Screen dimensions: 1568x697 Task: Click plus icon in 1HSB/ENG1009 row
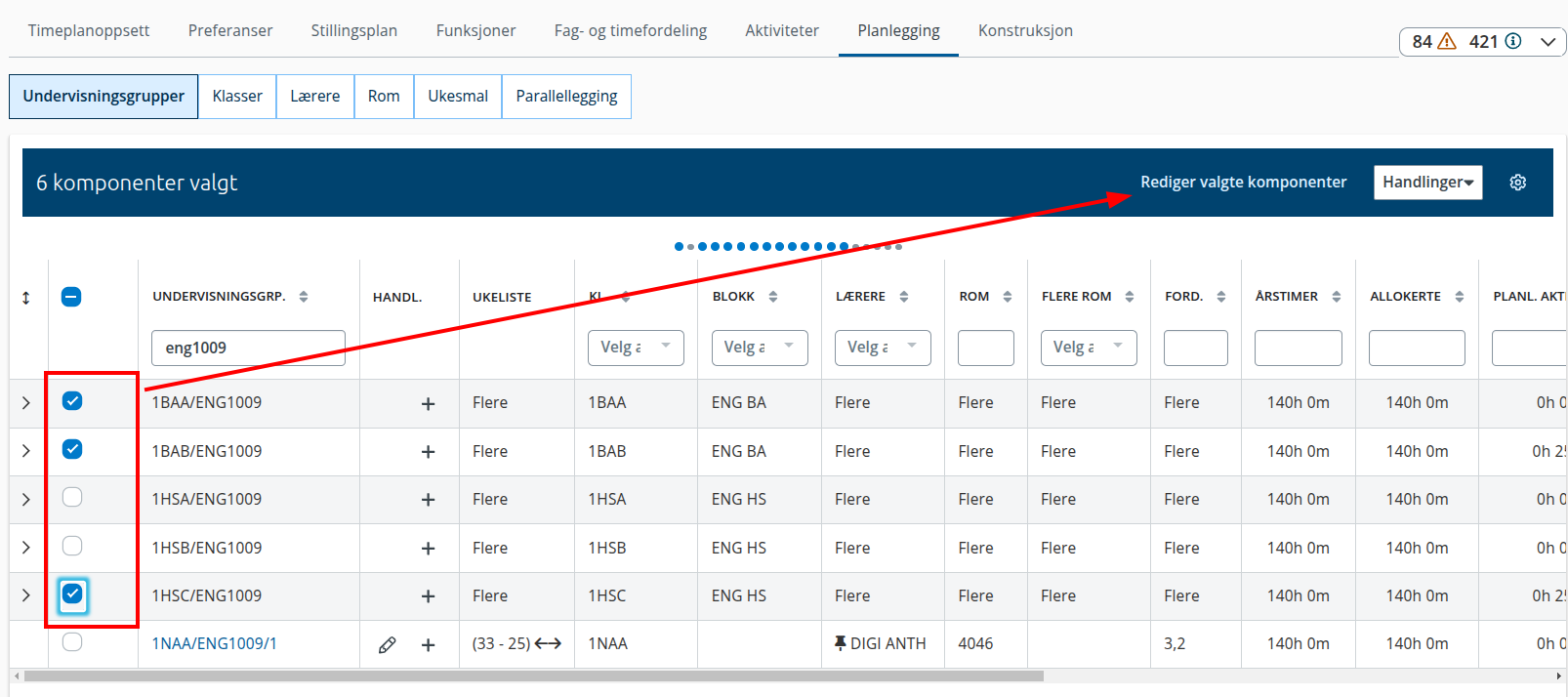(428, 549)
